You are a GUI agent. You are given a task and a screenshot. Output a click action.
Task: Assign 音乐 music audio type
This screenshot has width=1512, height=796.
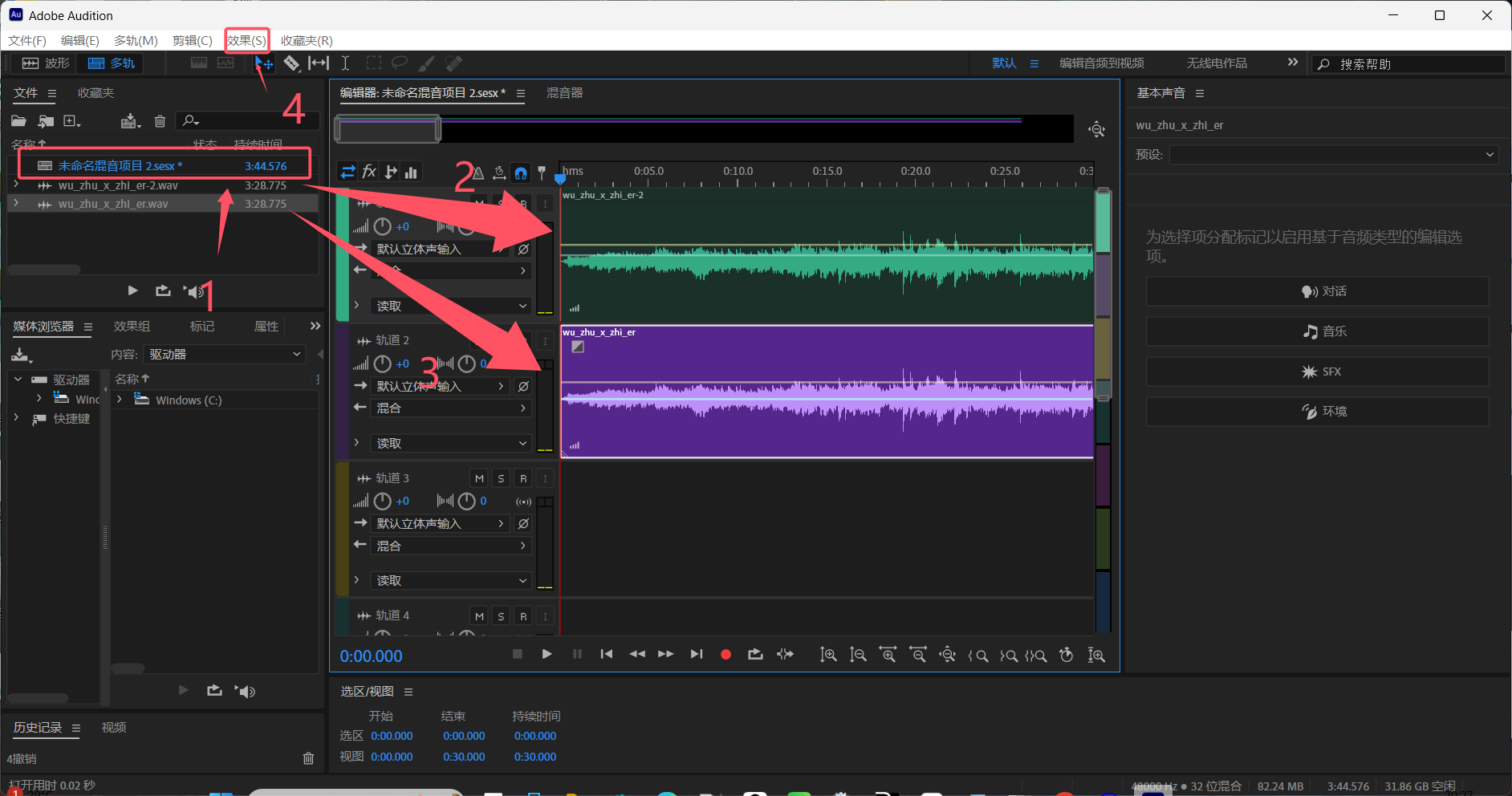pos(1317,331)
